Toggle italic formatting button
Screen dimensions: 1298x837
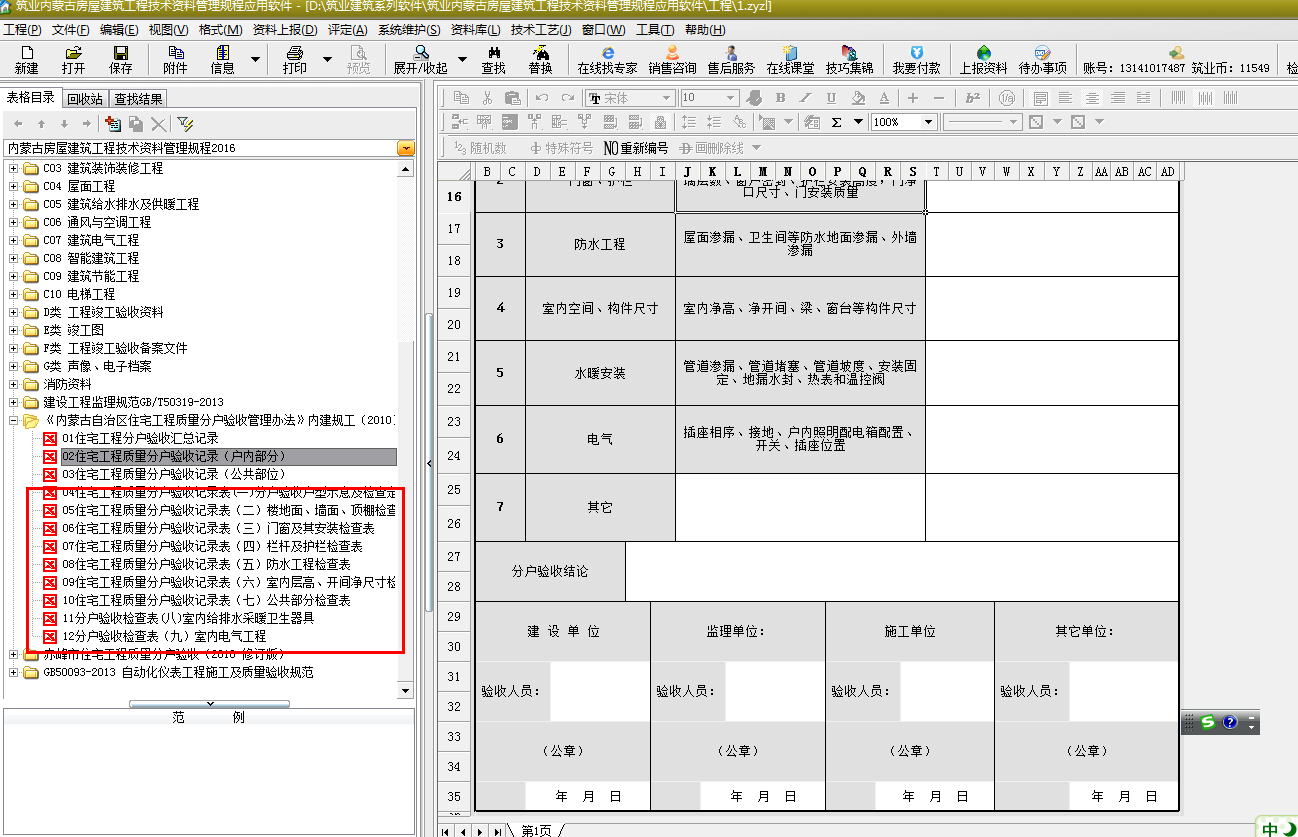[x=806, y=98]
